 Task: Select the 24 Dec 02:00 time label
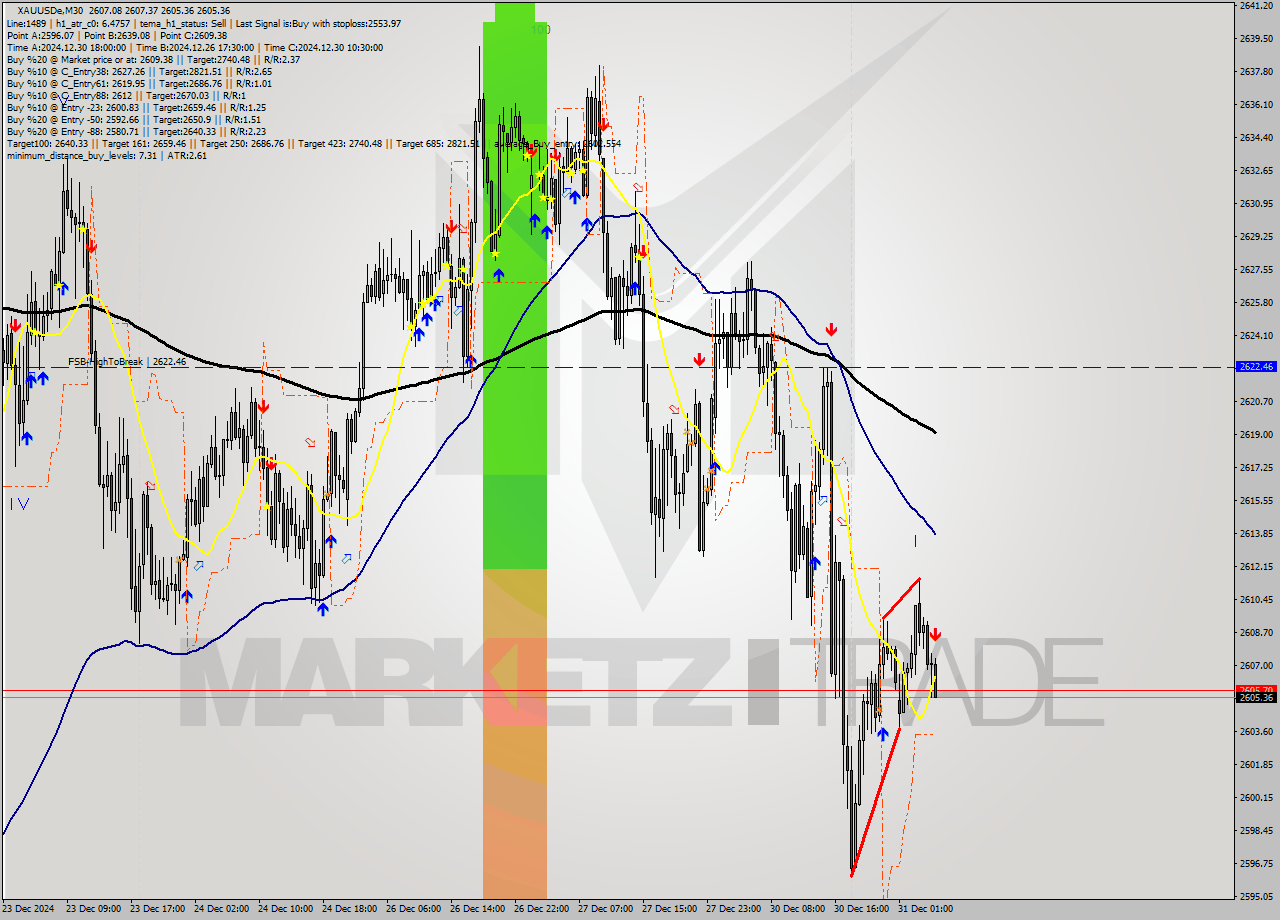click(x=222, y=909)
